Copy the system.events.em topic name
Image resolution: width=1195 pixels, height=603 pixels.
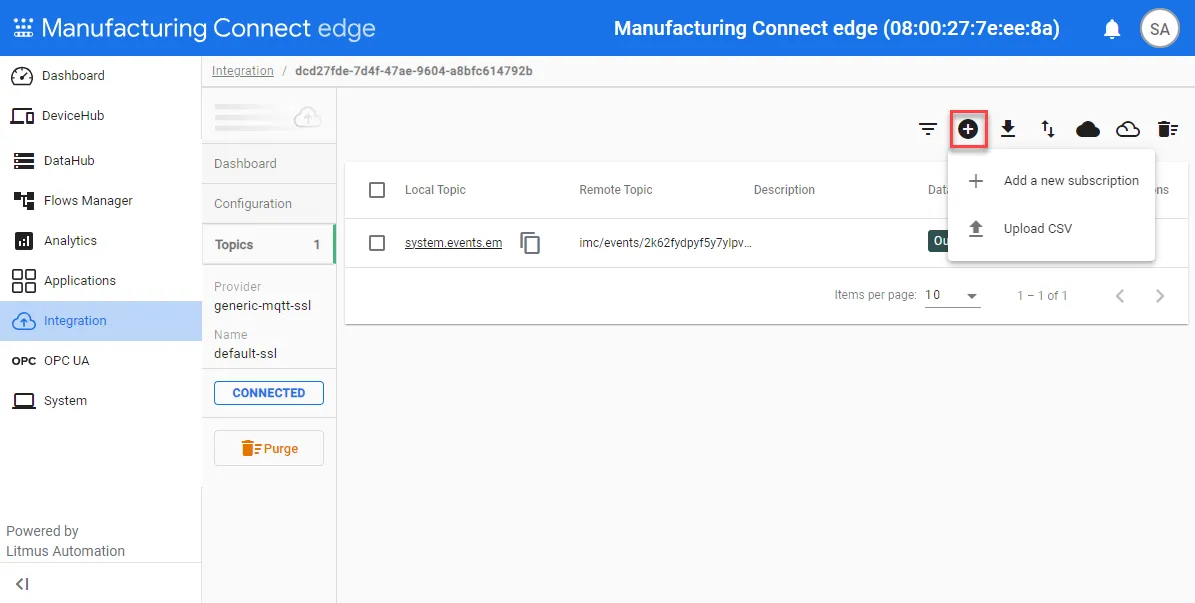coord(530,243)
